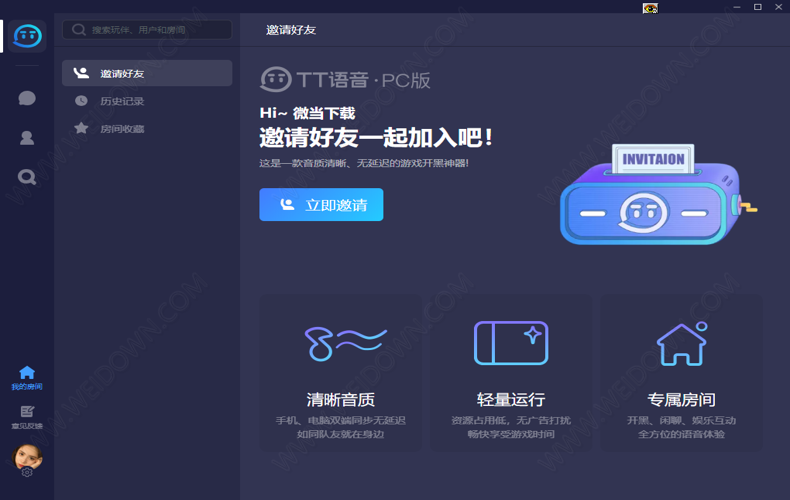Open the discover magnifier icon in sidebar

pos(27,177)
